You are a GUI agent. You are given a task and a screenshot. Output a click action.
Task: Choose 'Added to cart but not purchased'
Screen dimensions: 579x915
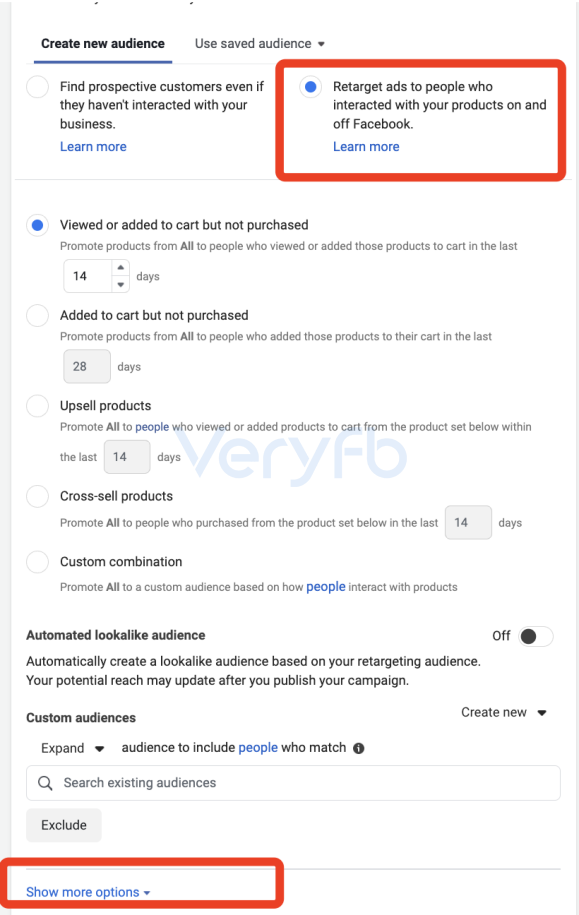pyautogui.click(x=37, y=316)
